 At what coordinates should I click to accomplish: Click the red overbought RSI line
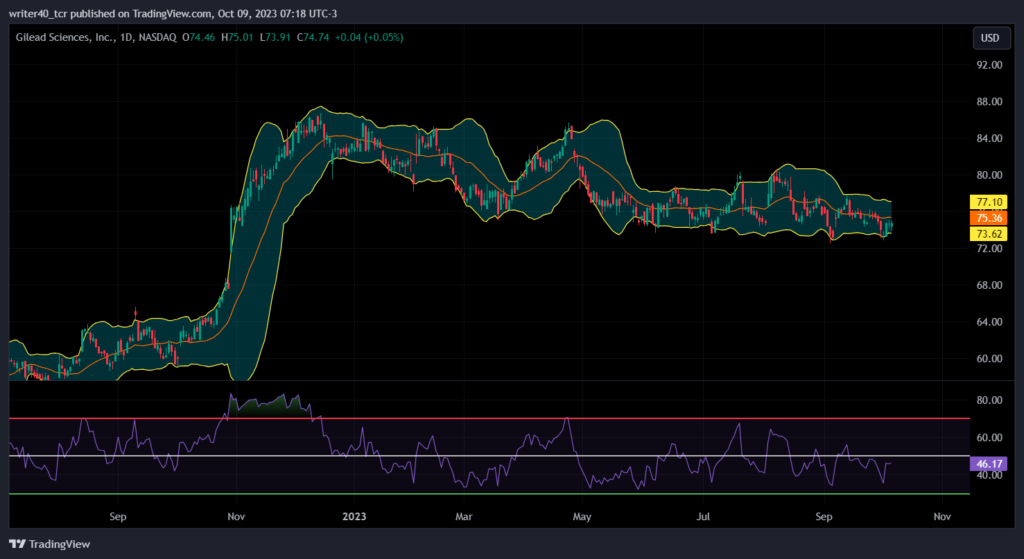click(x=488, y=419)
